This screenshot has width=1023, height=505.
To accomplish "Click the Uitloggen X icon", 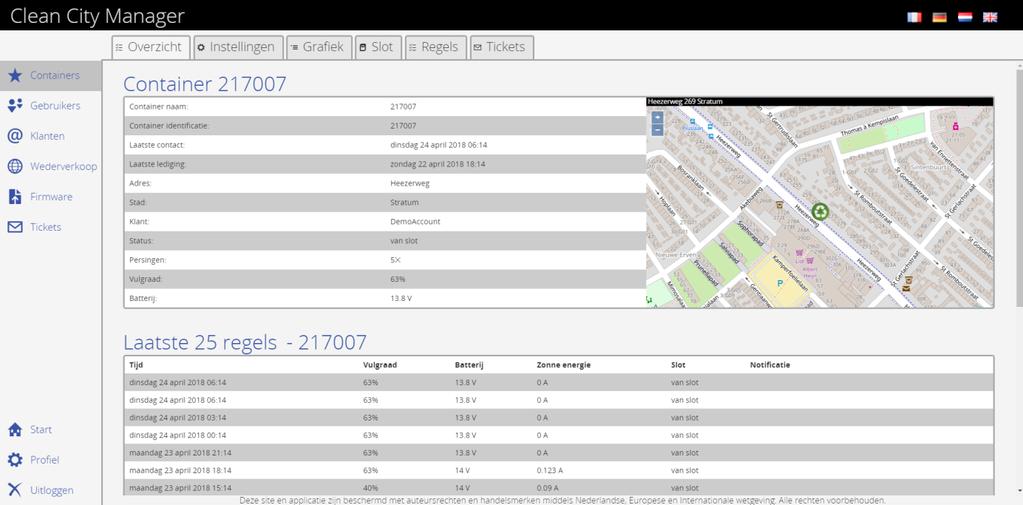I will click(x=15, y=490).
